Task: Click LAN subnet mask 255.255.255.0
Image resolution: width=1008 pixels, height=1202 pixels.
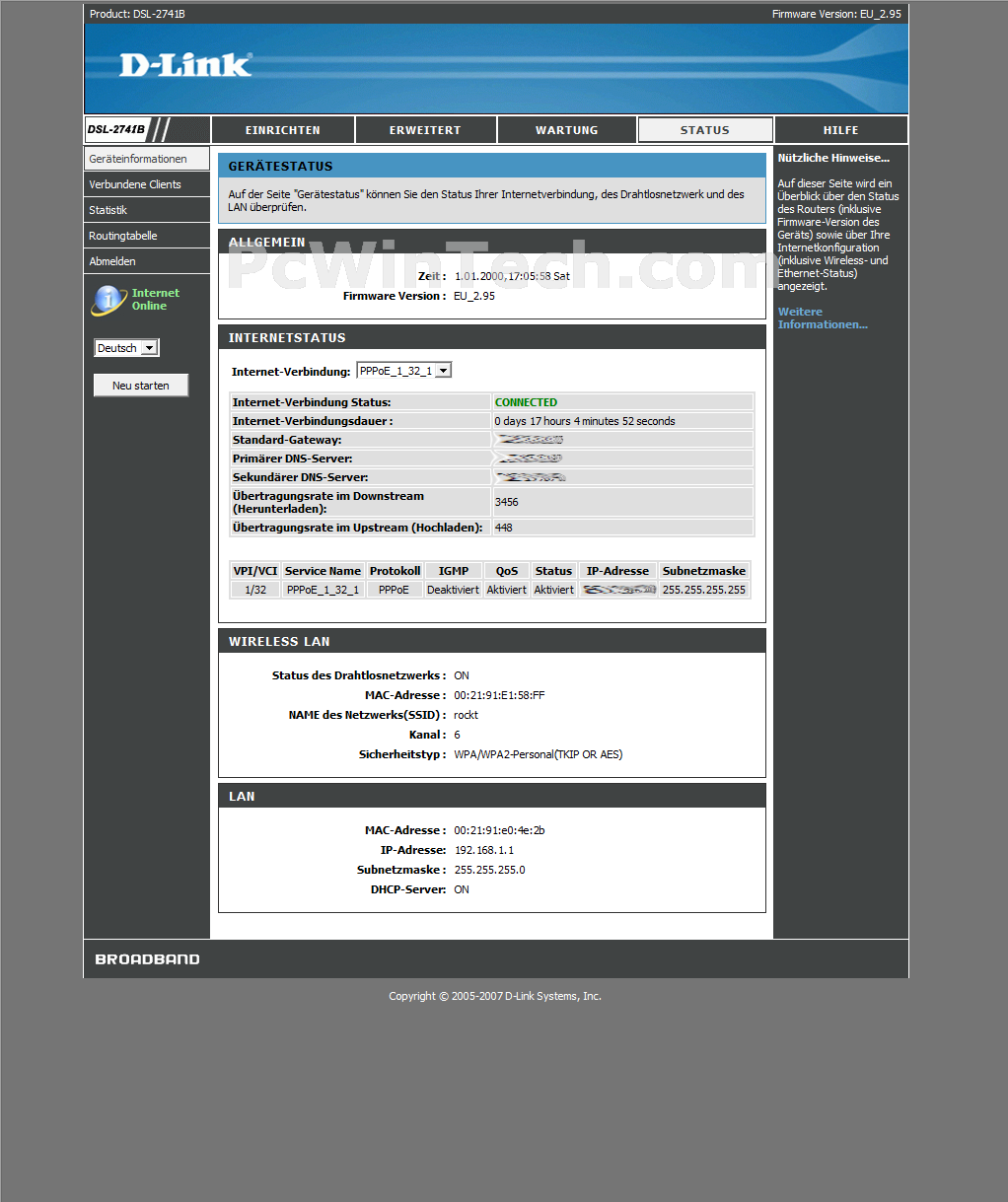Action: coord(489,870)
